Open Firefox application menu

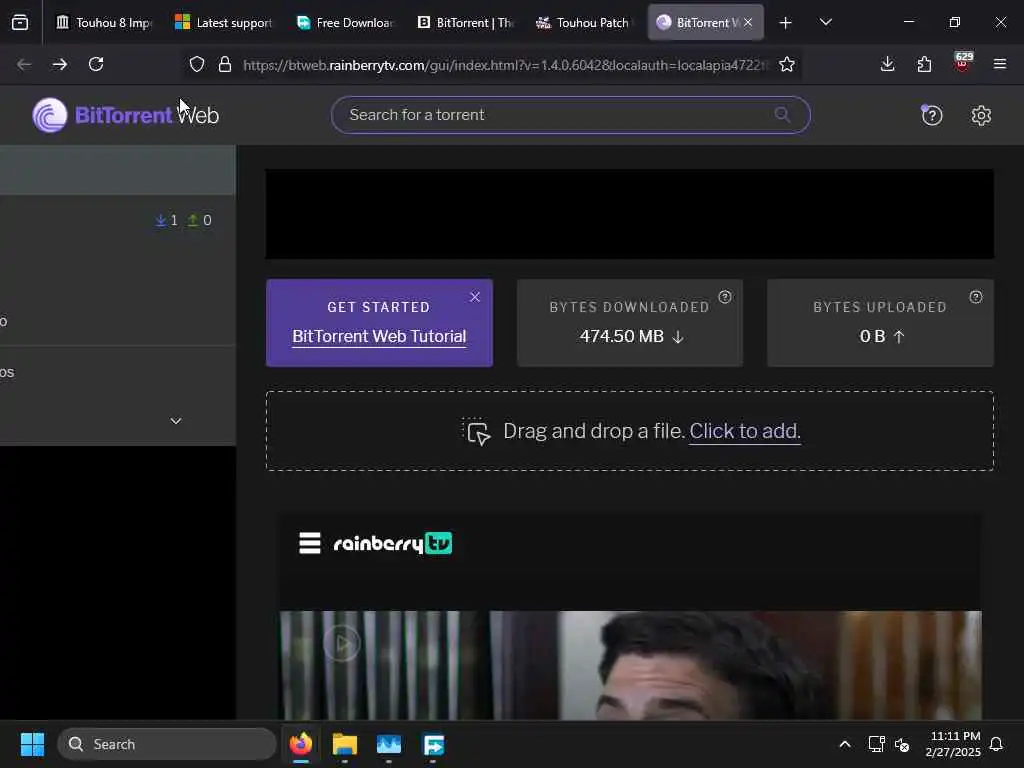click(1000, 64)
